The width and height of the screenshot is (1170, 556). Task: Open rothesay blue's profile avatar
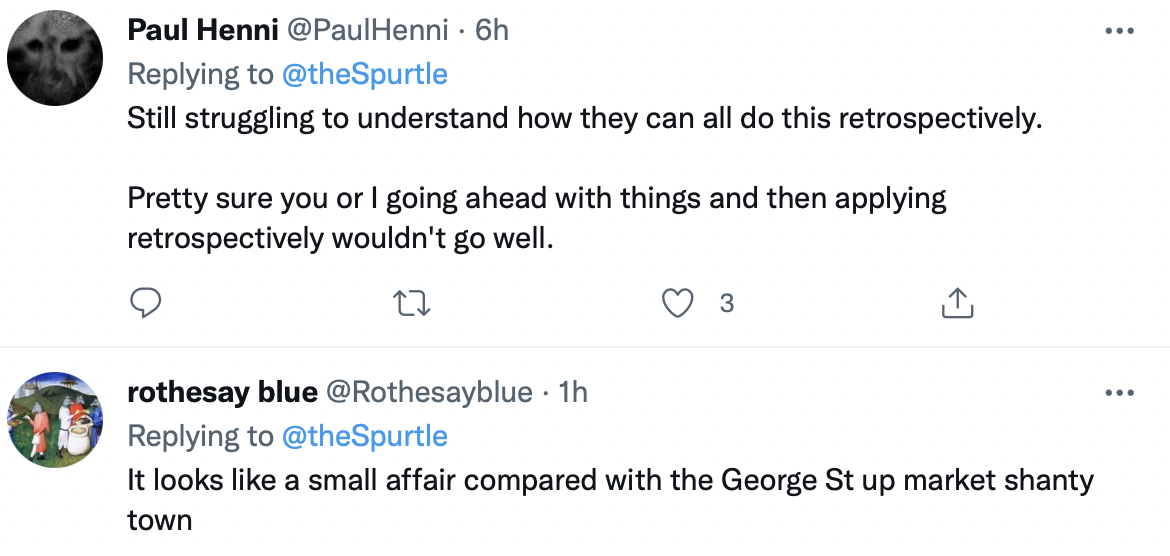tap(55, 418)
